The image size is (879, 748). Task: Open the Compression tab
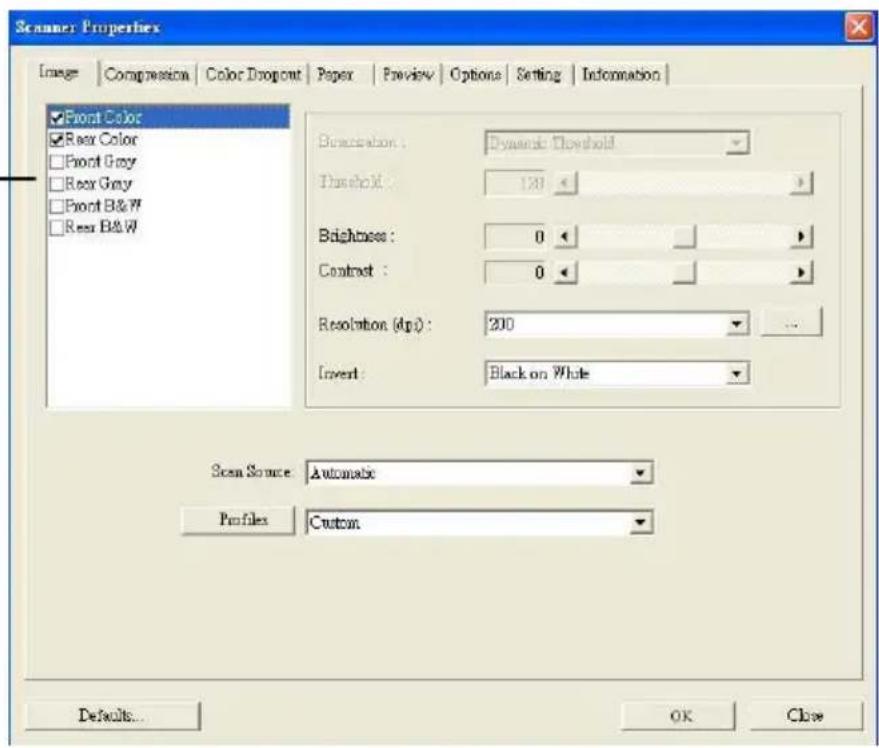(147, 75)
